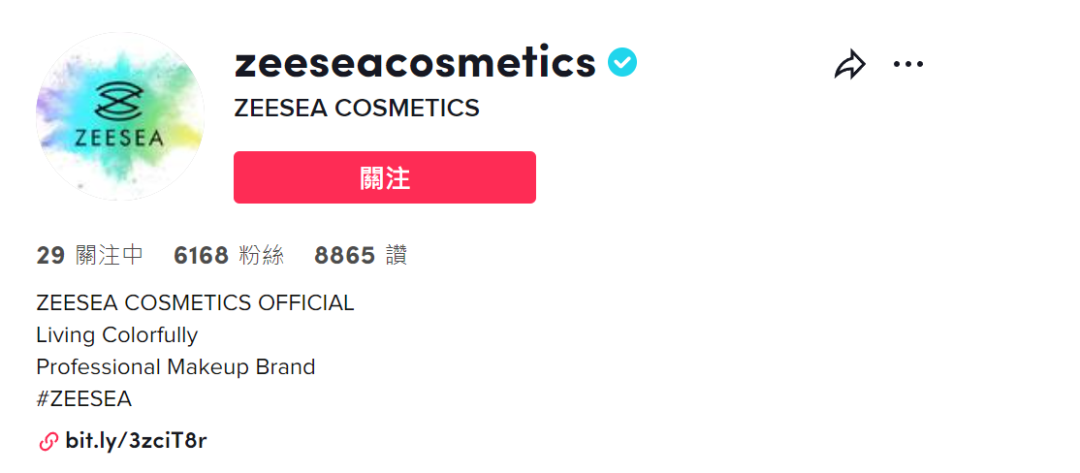1080x473 pixels.
Task: Click the ZEESEA COSMETICS display name
Action: pos(356,108)
